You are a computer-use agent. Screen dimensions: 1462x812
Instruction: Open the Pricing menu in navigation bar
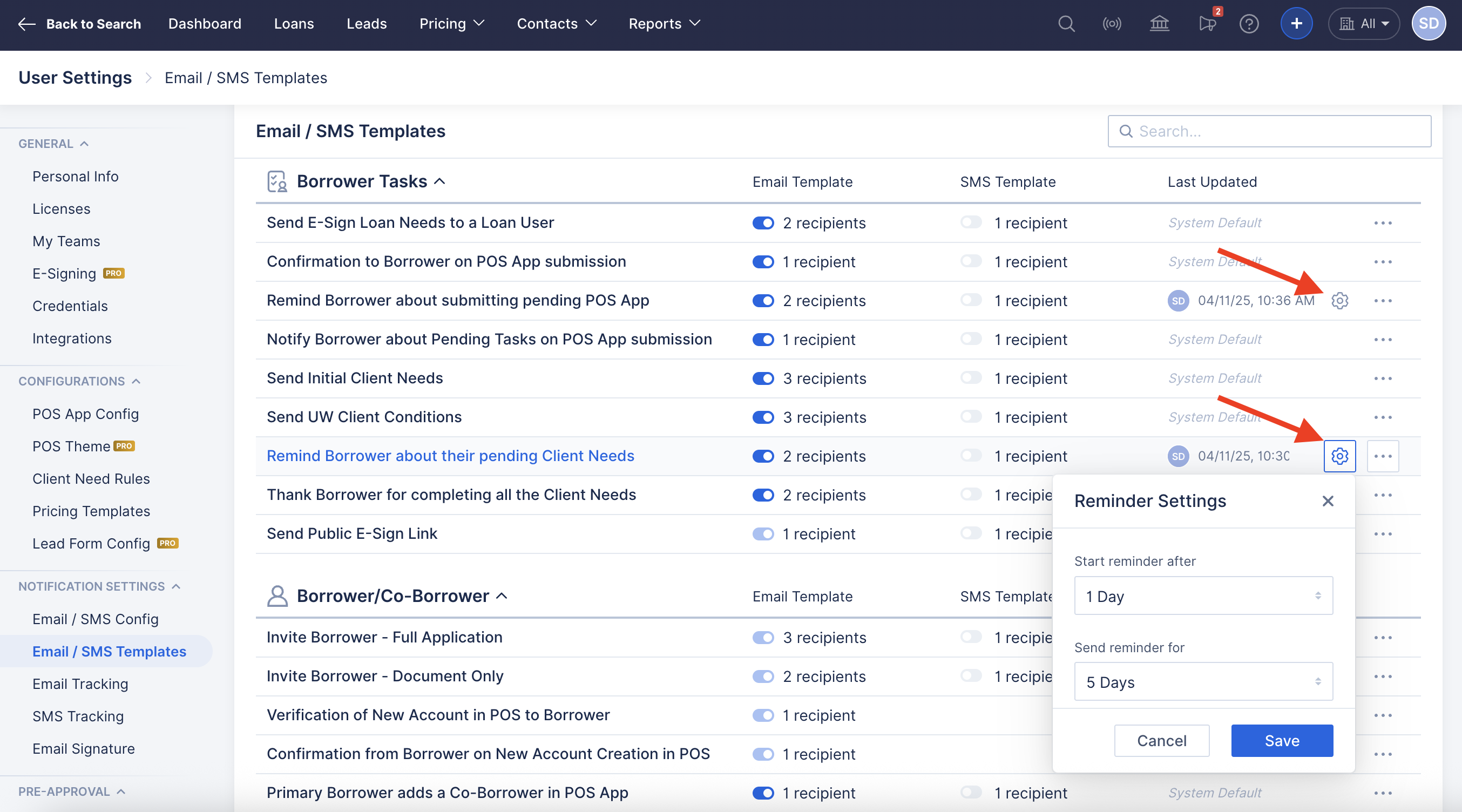(x=452, y=24)
